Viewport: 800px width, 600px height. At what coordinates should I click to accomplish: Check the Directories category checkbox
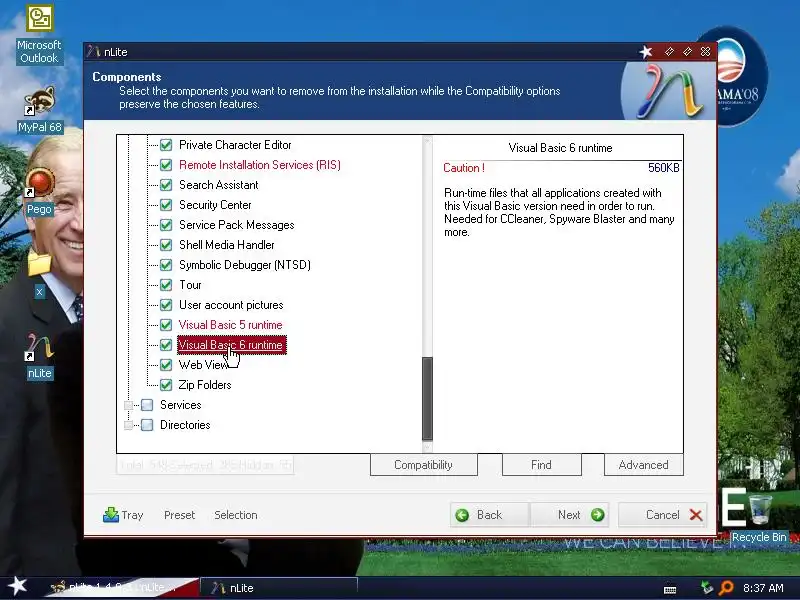[x=147, y=425]
